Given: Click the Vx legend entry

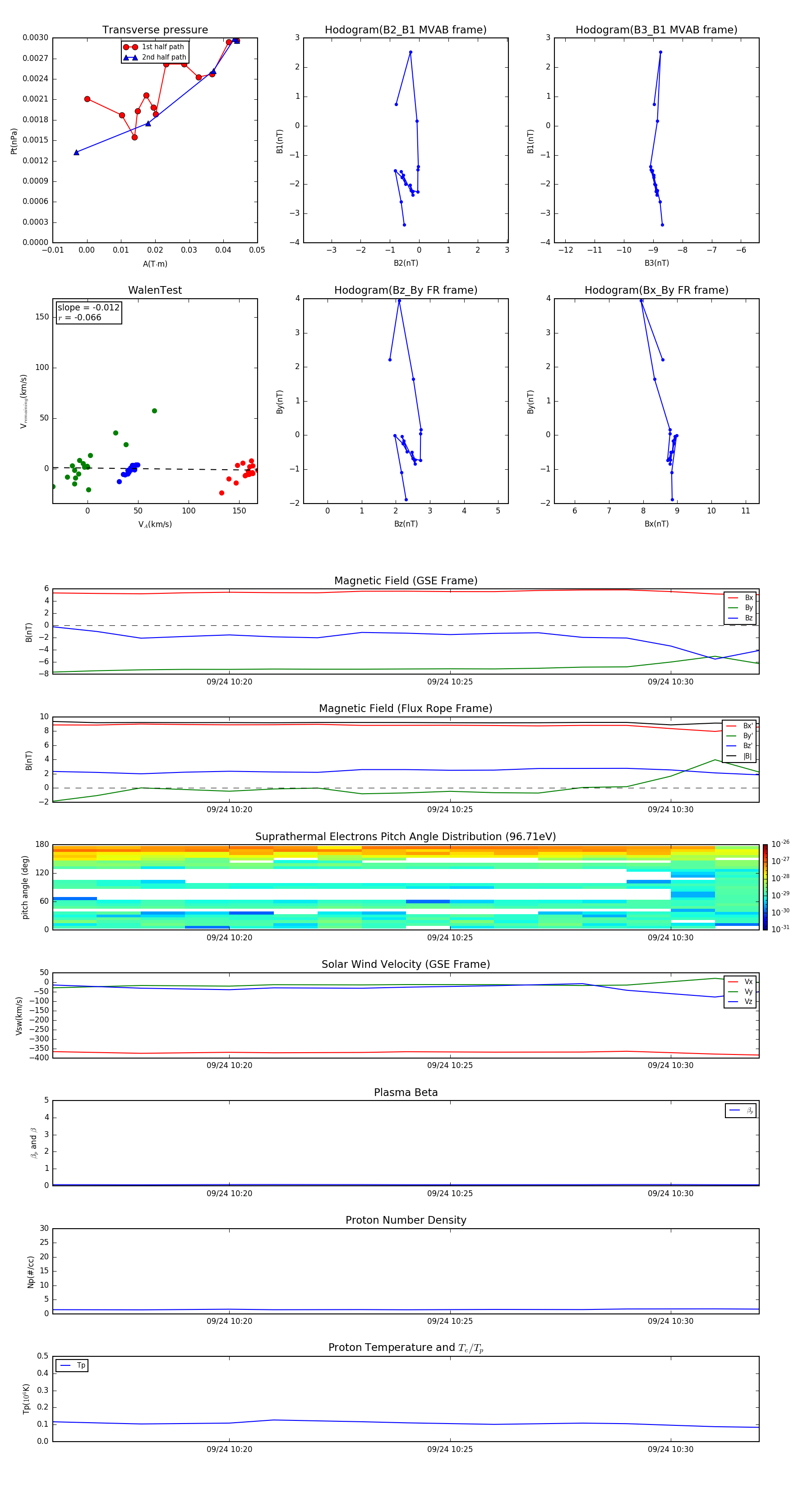Looking at the screenshot, I should pos(740,981).
